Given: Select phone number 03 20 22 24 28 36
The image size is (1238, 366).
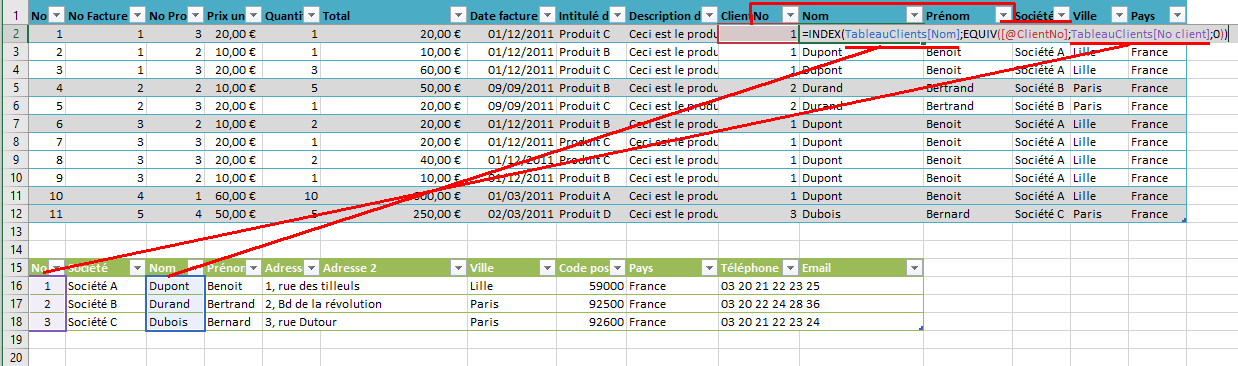Looking at the screenshot, I should pos(759,304).
